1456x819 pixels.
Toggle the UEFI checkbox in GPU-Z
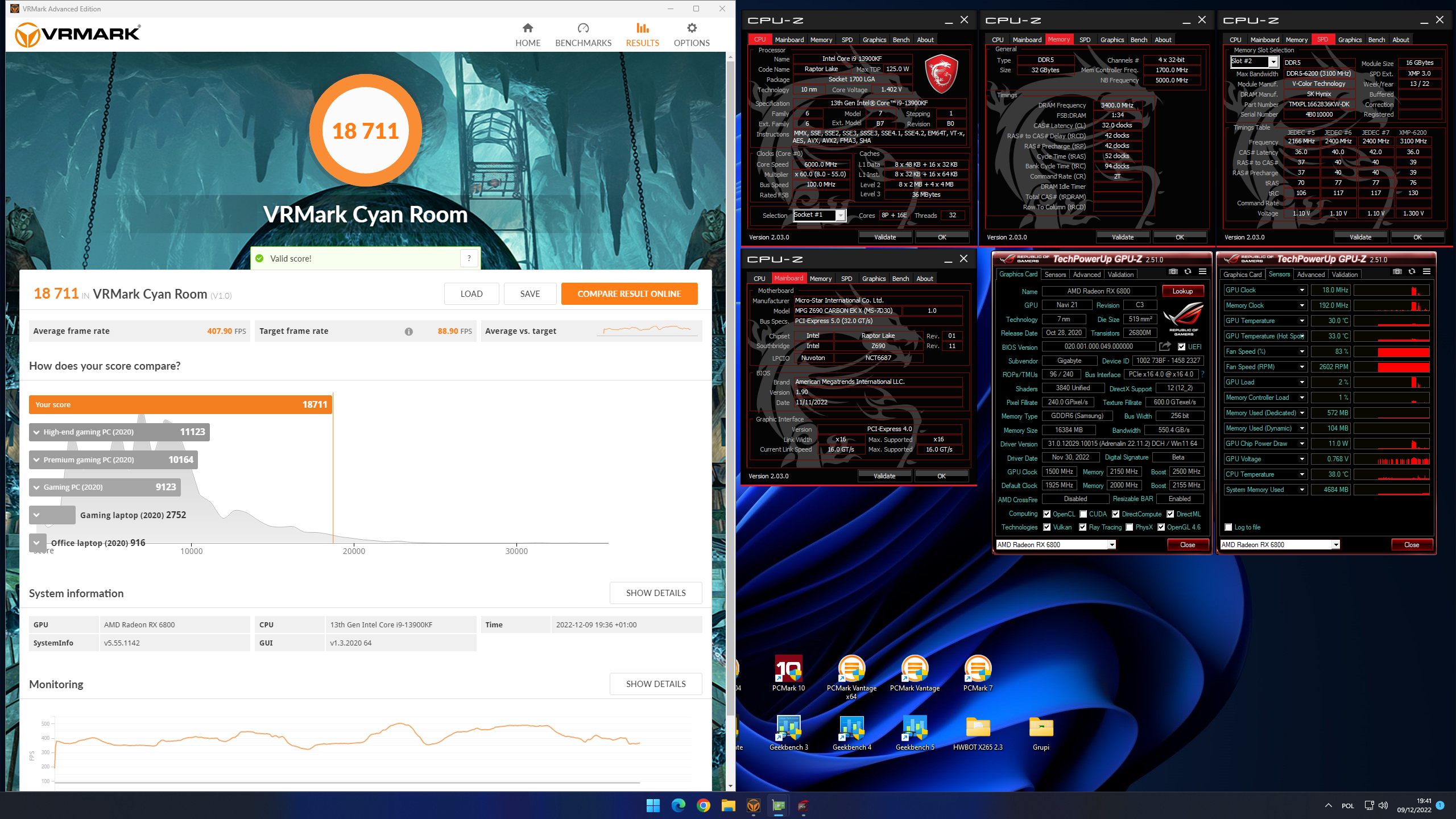tap(1181, 347)
